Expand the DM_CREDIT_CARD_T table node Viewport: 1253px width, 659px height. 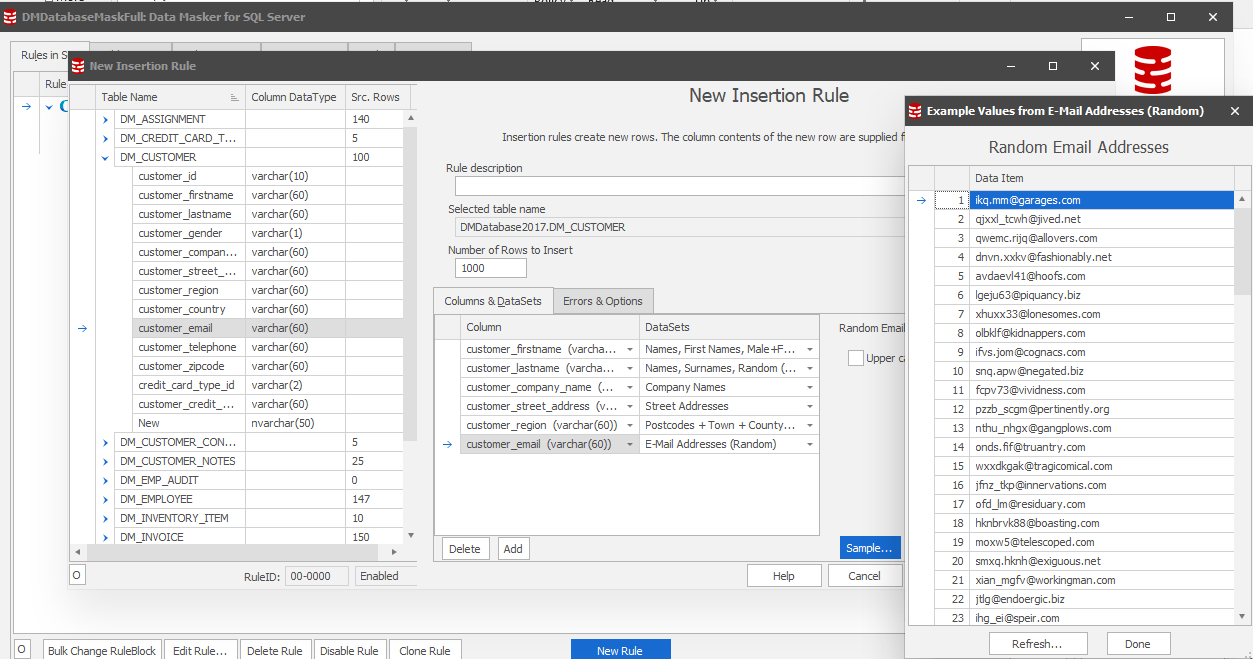(106, 138)
